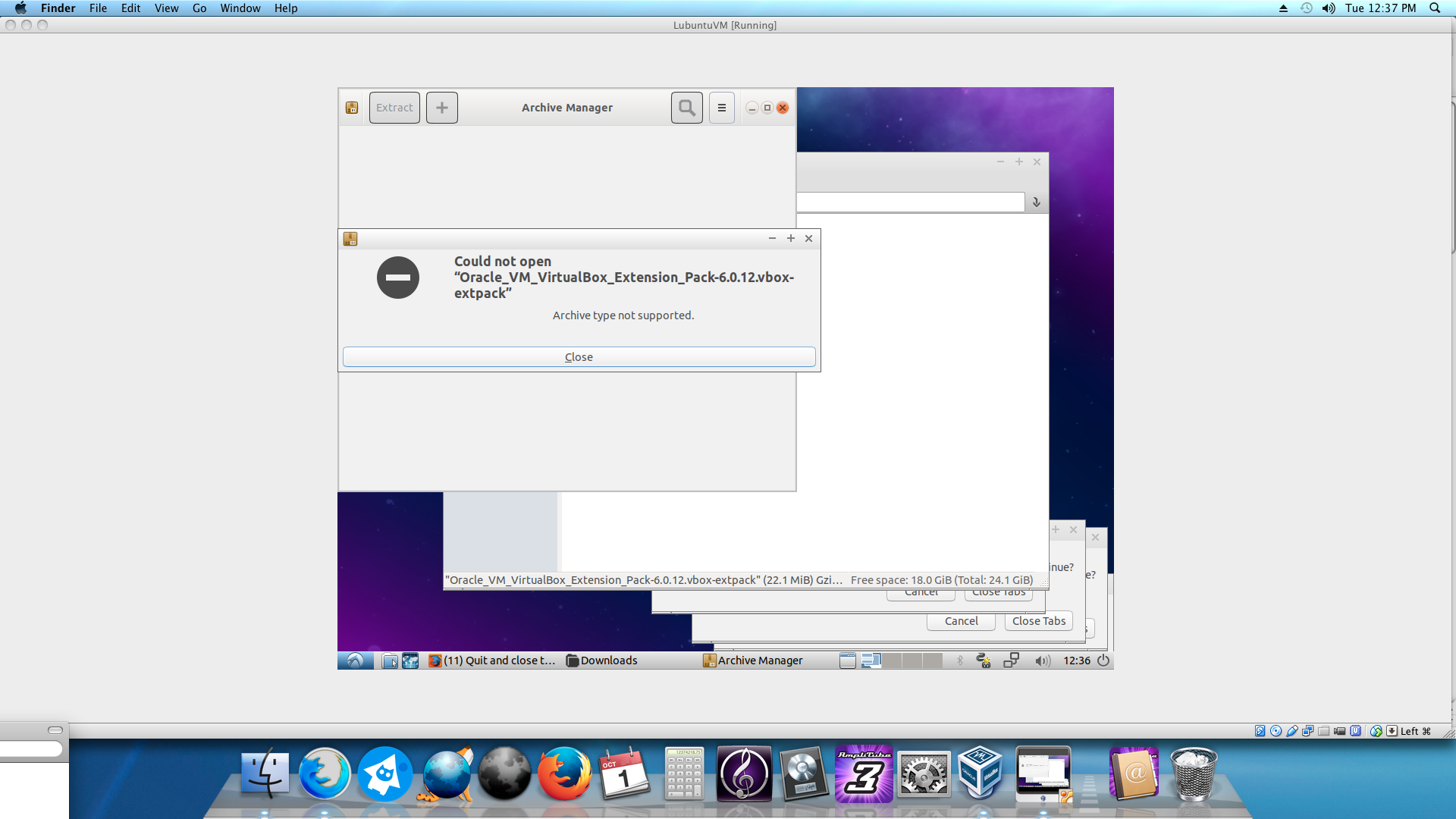The height and width of the screenshot is (819, 1456).
Task: Launch file manager from Lubuntu panel launcher
Action: (x=390, y=661)
